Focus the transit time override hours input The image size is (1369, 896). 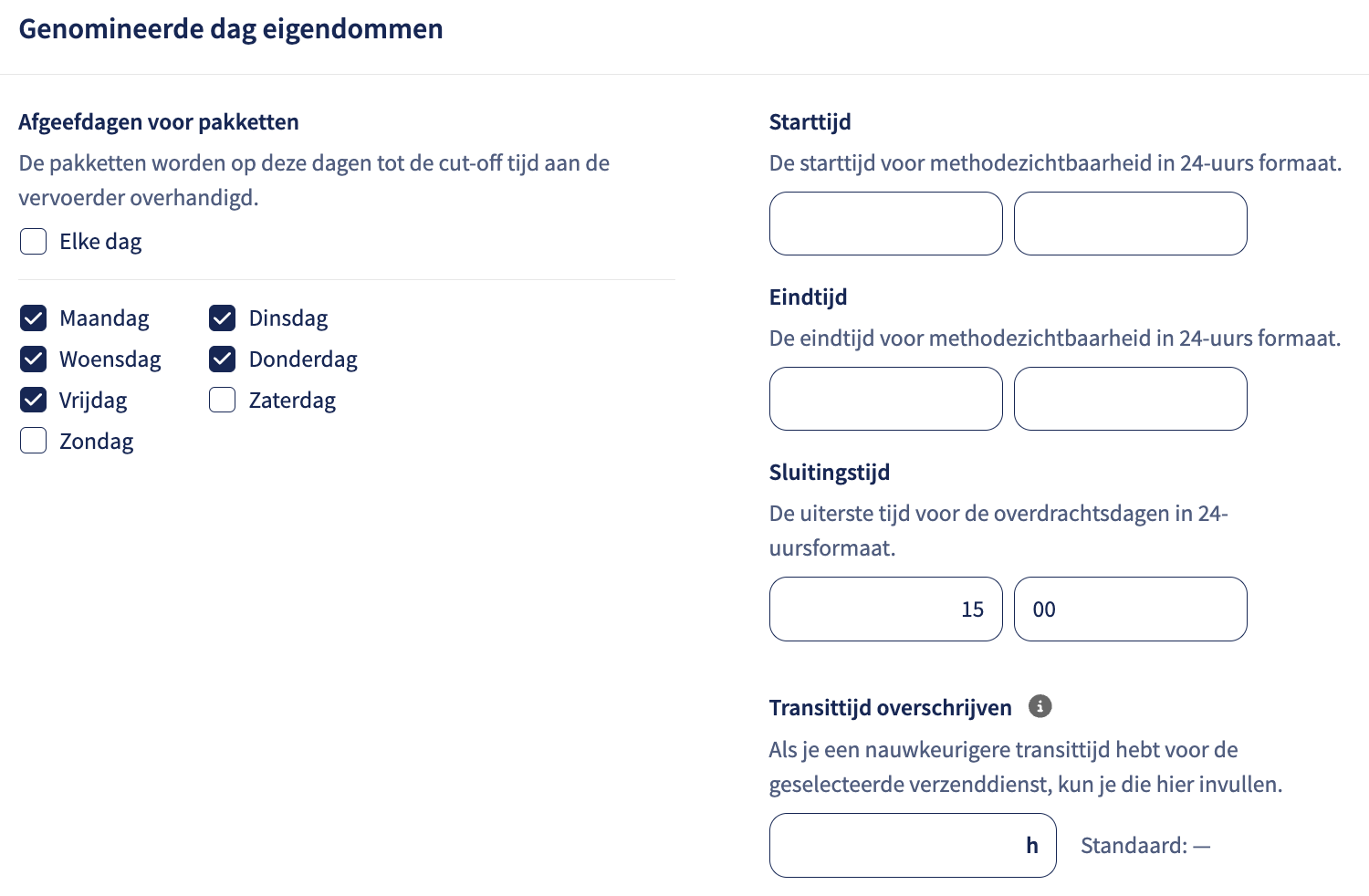913,845
